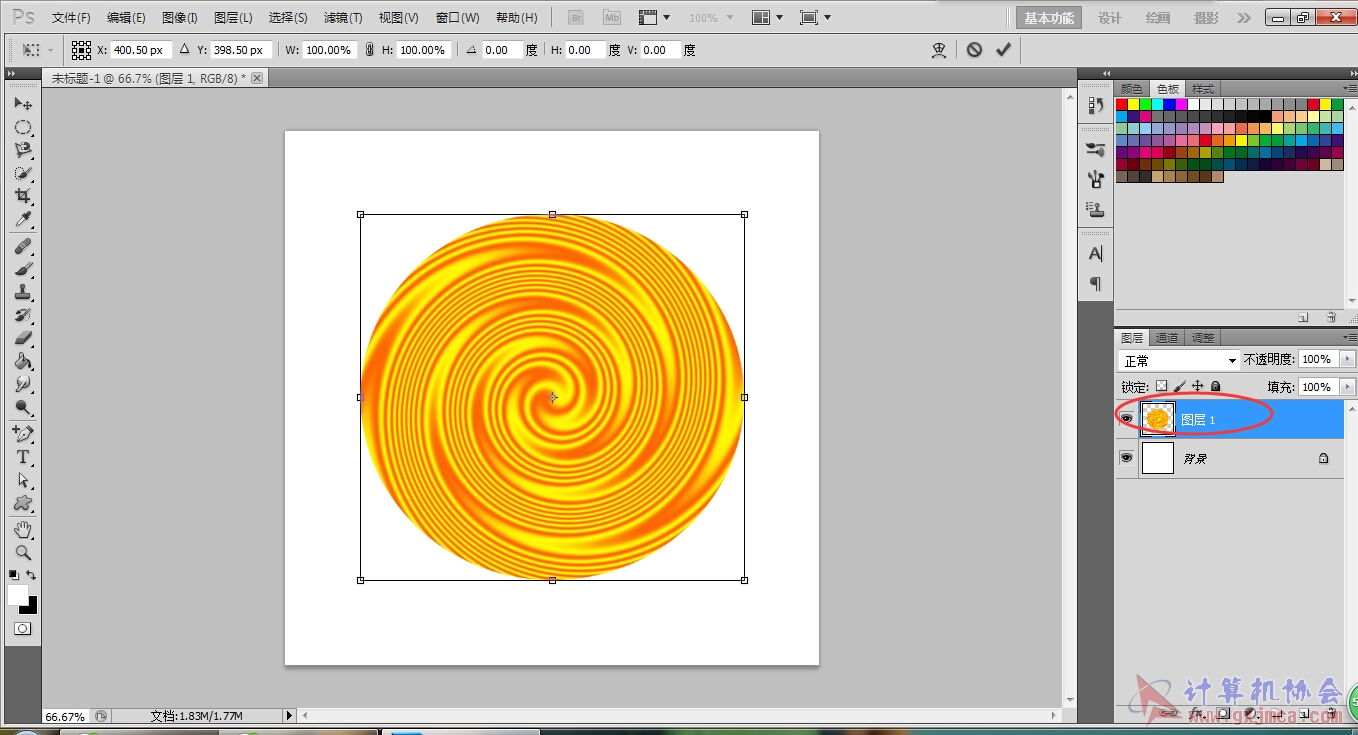Open the layers panel options menu
The width and height of the screenshot is (1358, 735).
coord(1349,338)
